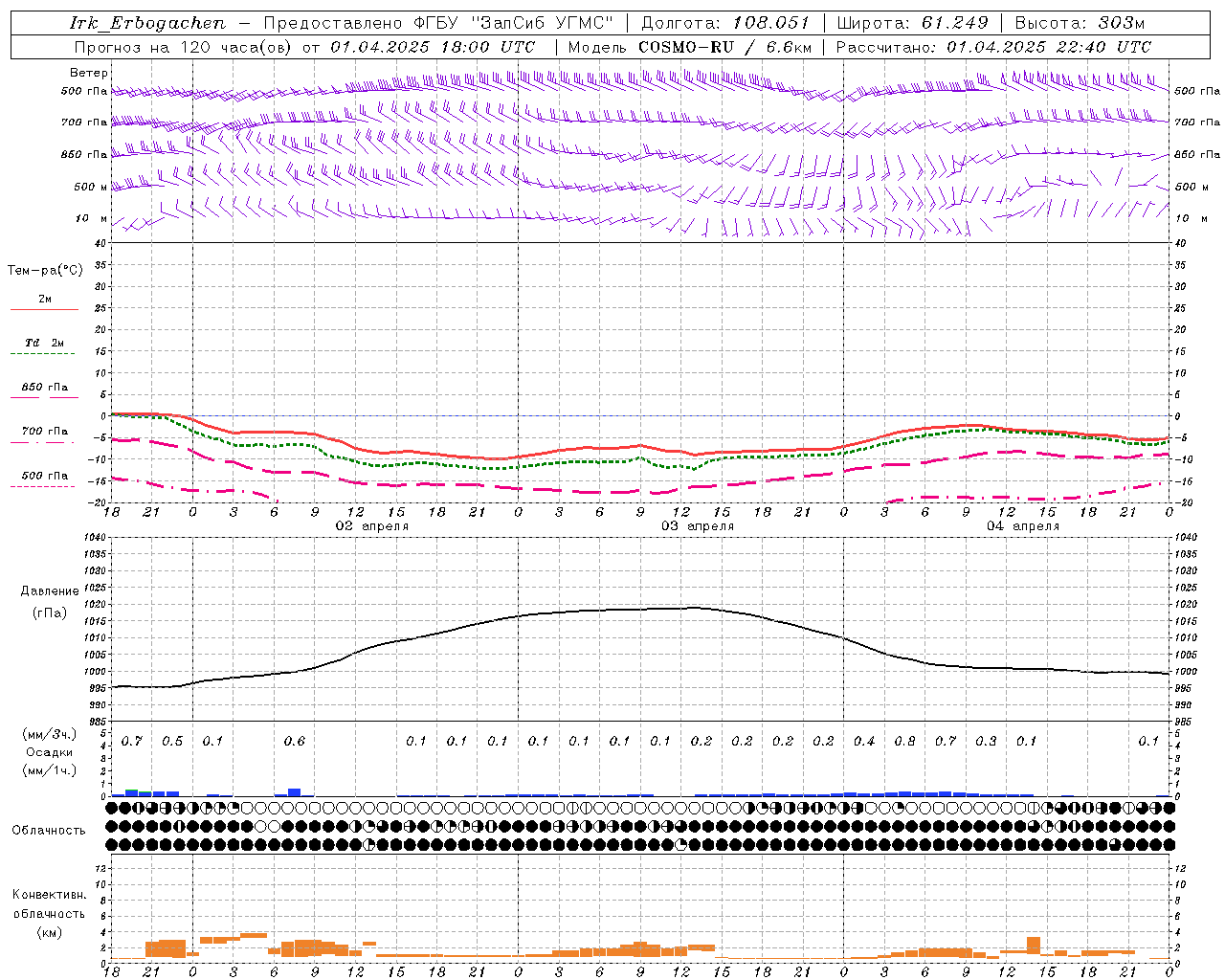
Task: Click the 0.4 precipitation value
Action: (864, 742)
